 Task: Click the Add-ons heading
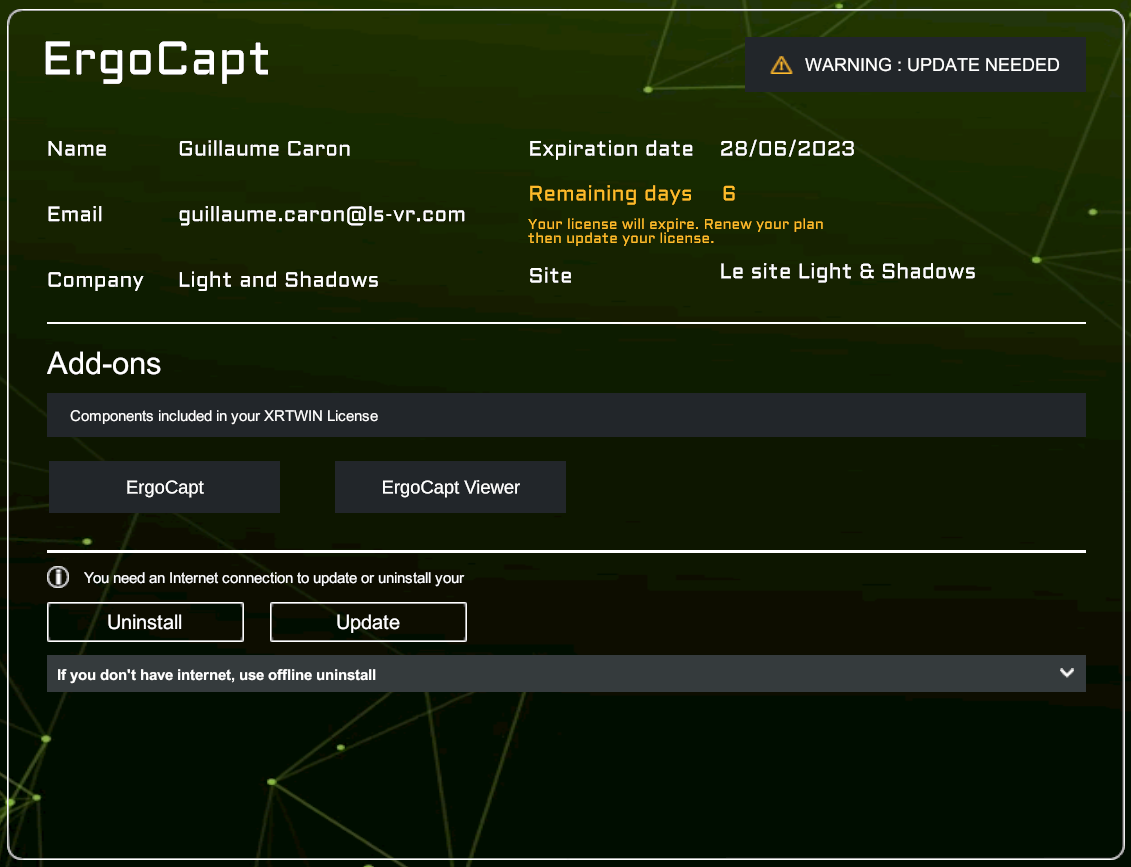(104, 364)
